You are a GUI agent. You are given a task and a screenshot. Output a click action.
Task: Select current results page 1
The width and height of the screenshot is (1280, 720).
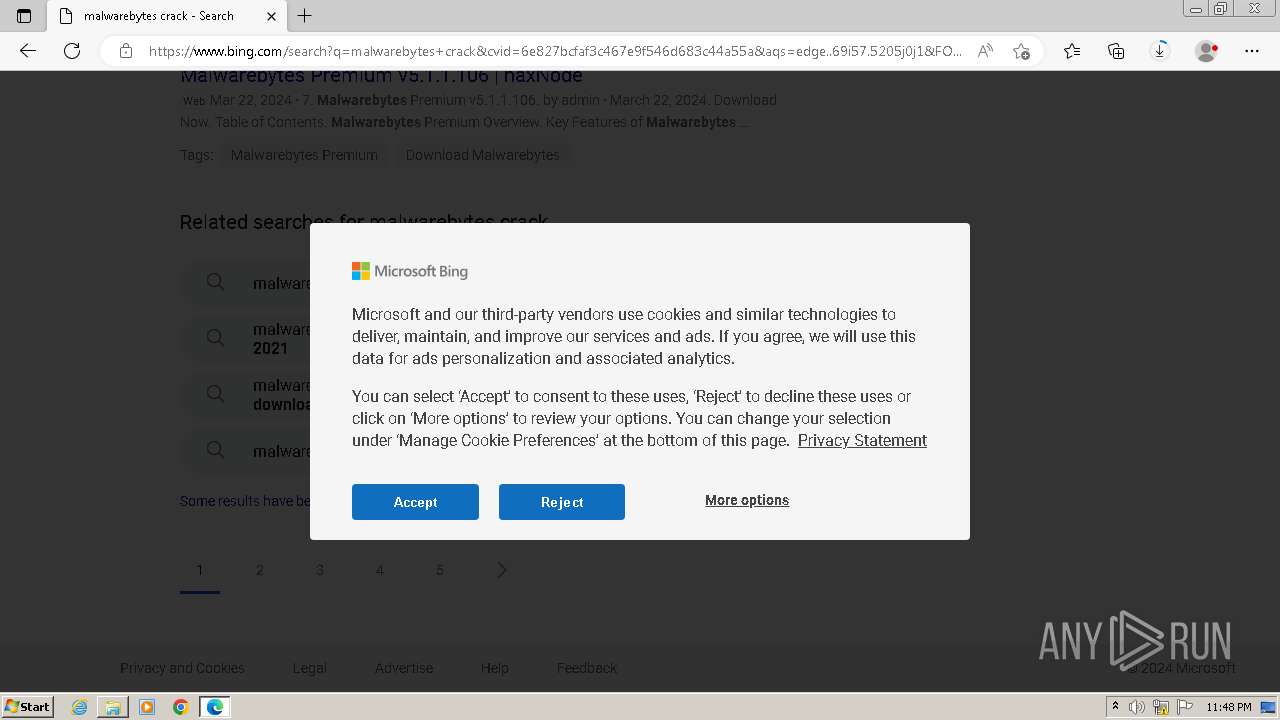click(200, 570)
